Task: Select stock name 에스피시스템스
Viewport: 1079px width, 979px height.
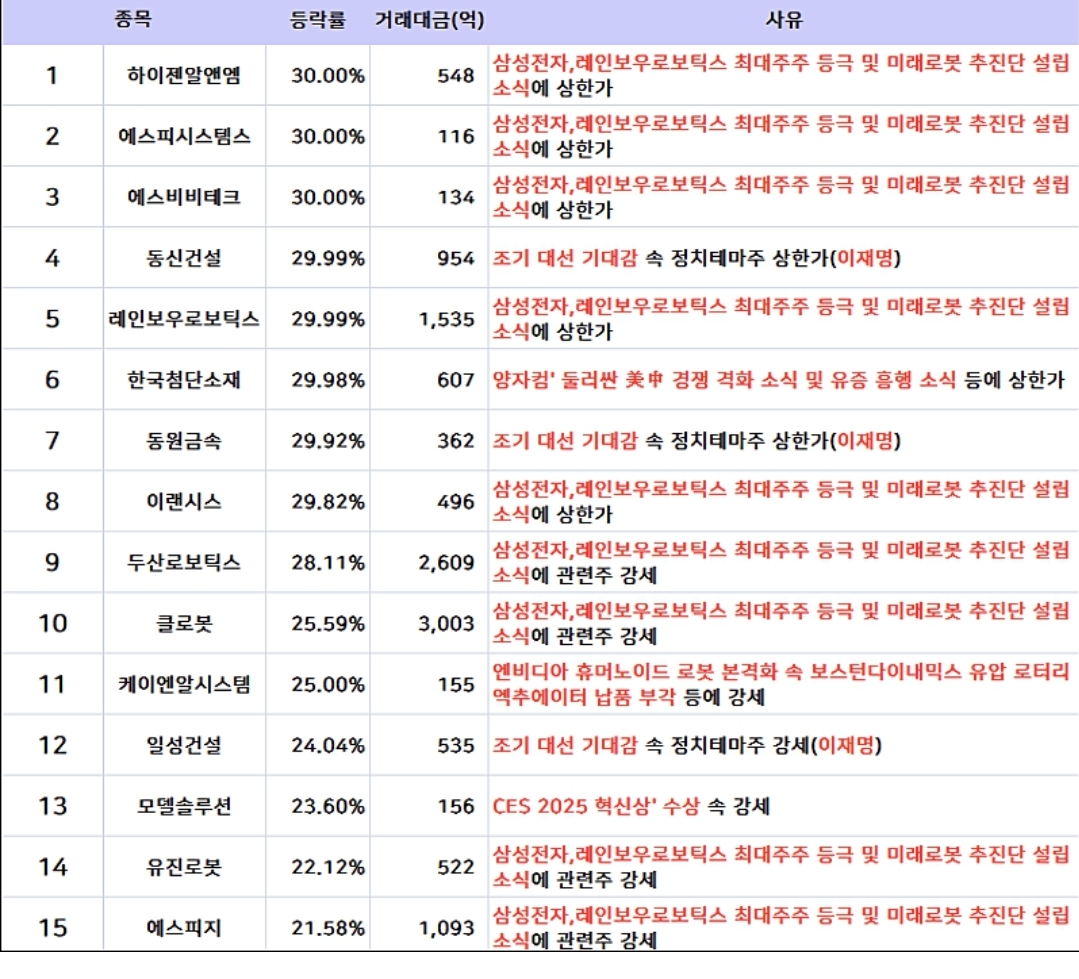Action: [184, 136]
